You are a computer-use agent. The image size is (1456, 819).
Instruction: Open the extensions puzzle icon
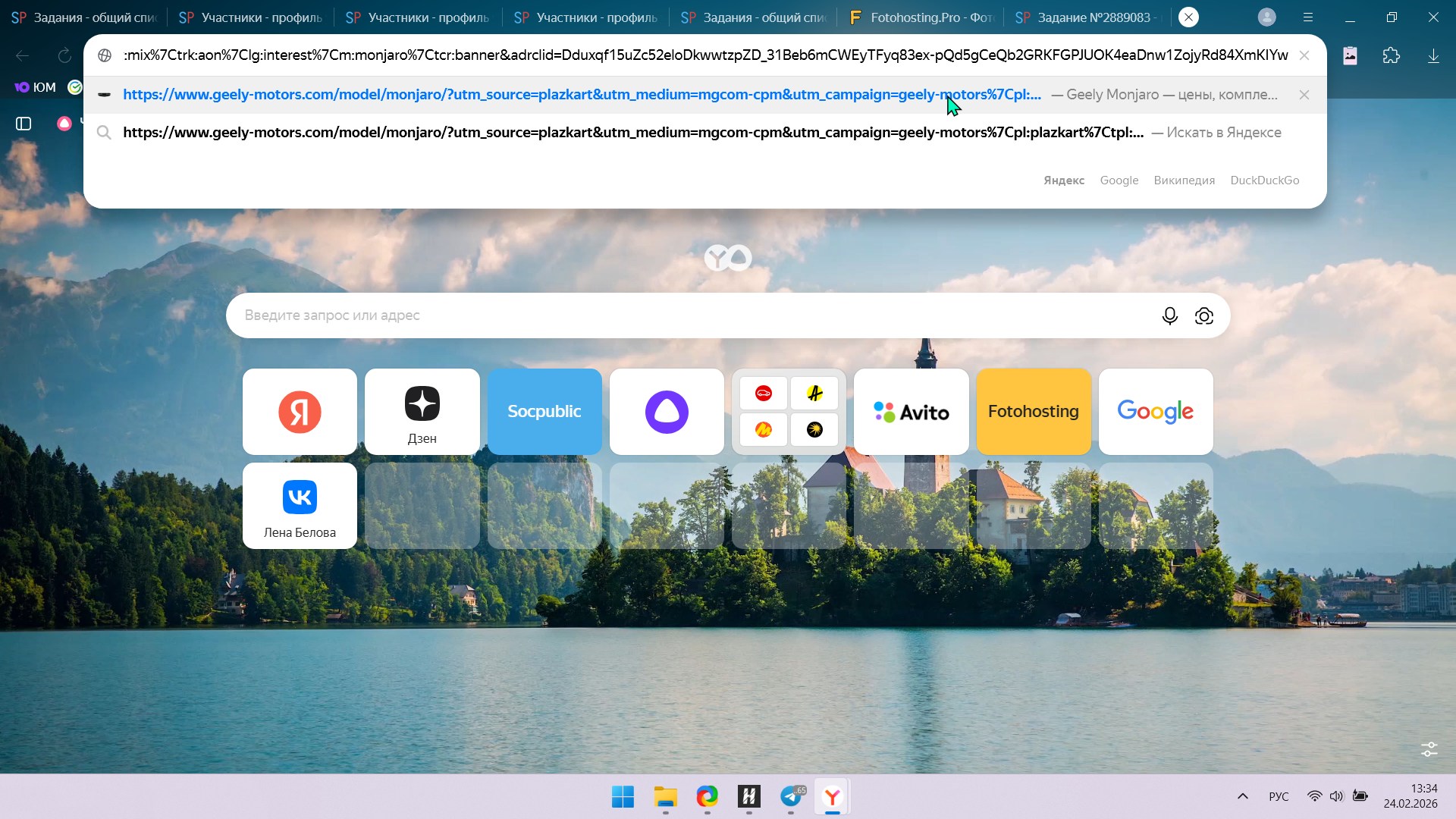point(1391,55)
